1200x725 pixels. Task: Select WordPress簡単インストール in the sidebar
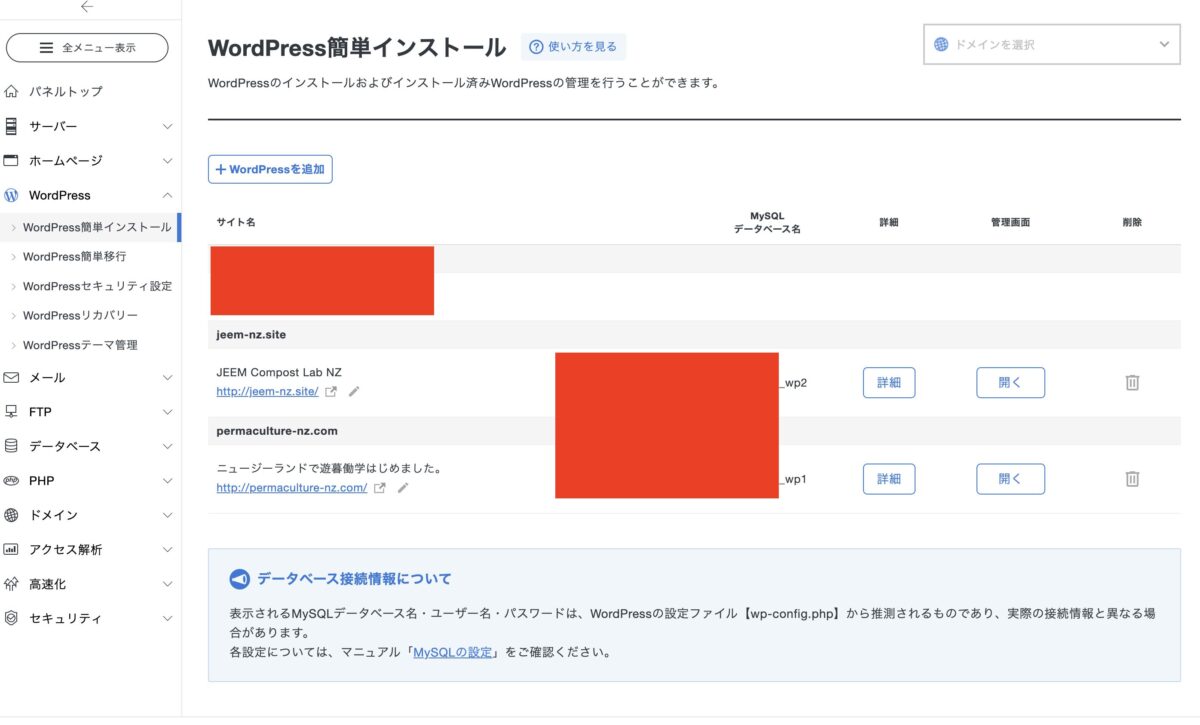[97, 227]
